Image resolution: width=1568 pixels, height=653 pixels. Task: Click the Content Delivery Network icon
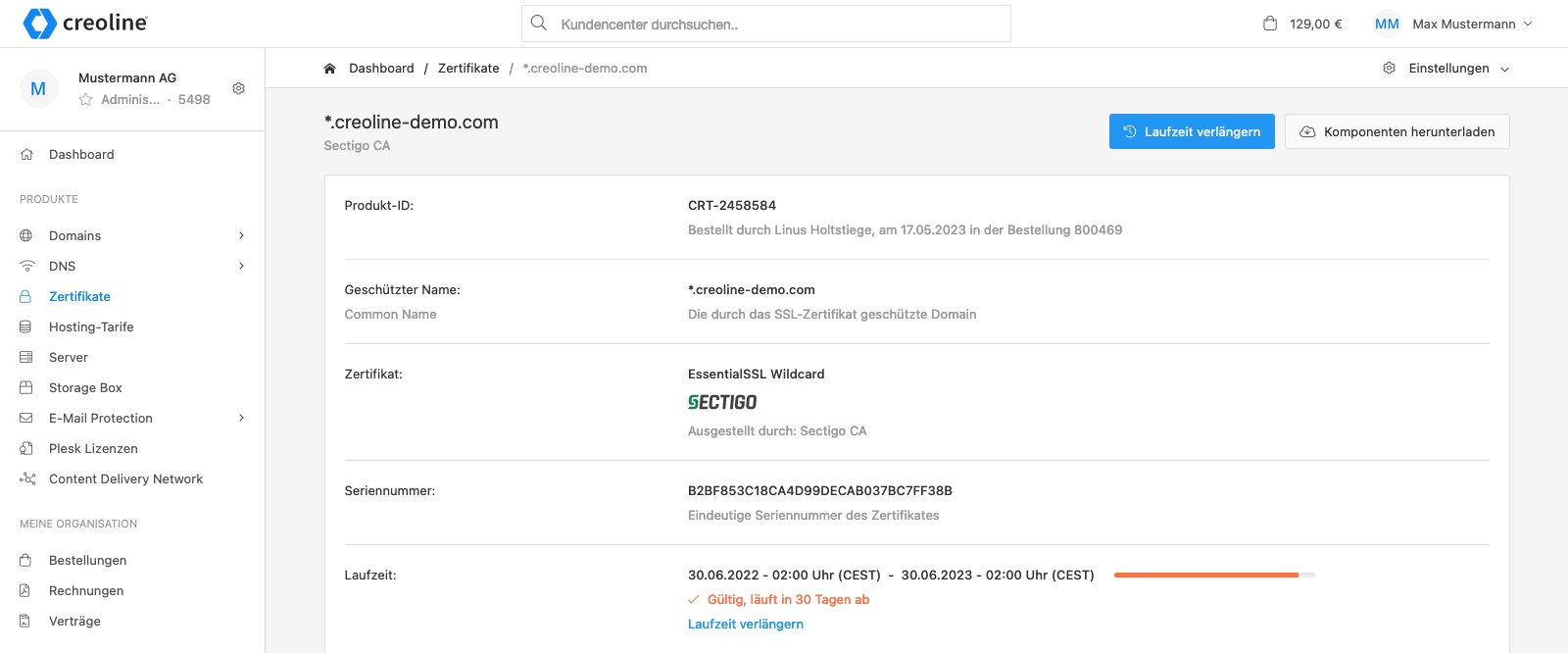[26, 478]
